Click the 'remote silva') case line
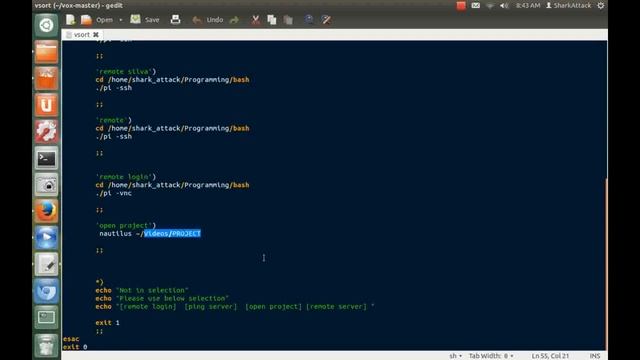The height and width of the screenshot is (360, 640). (x=126, y=71)
